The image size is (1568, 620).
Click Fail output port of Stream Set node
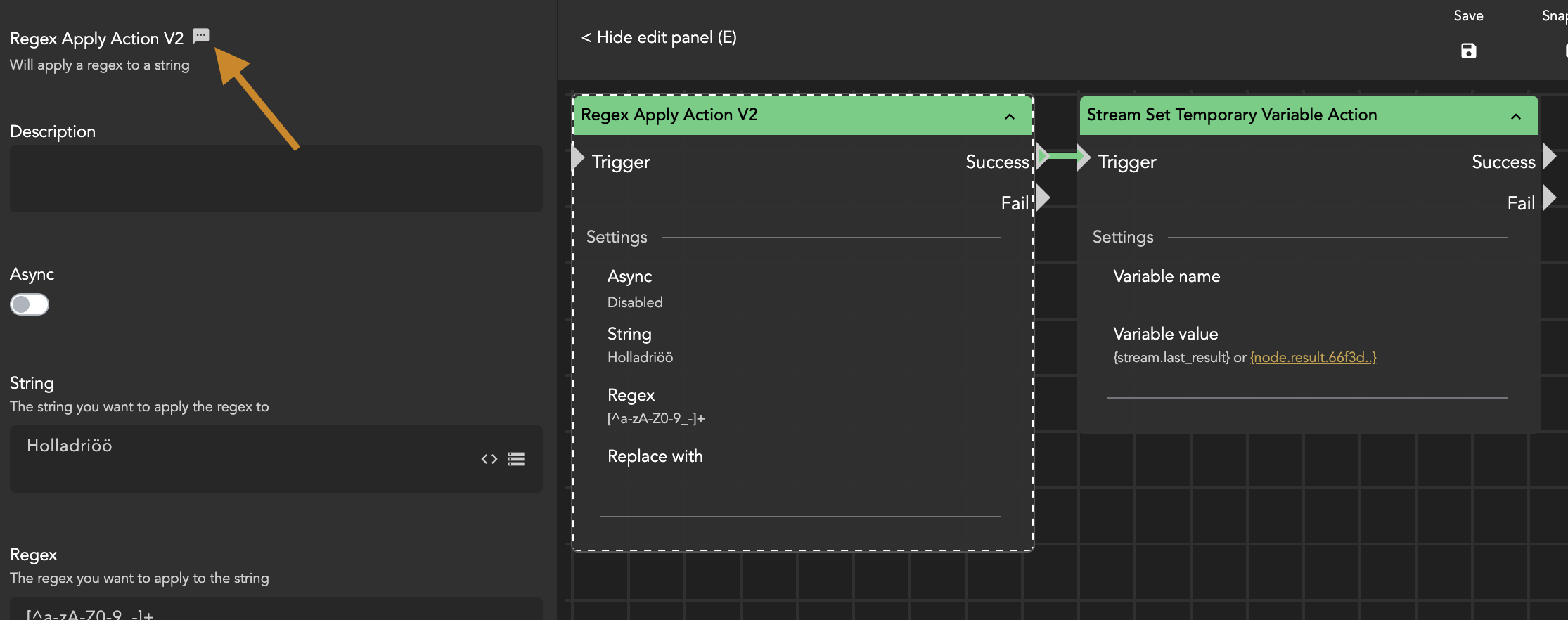tap(1549, 198)
